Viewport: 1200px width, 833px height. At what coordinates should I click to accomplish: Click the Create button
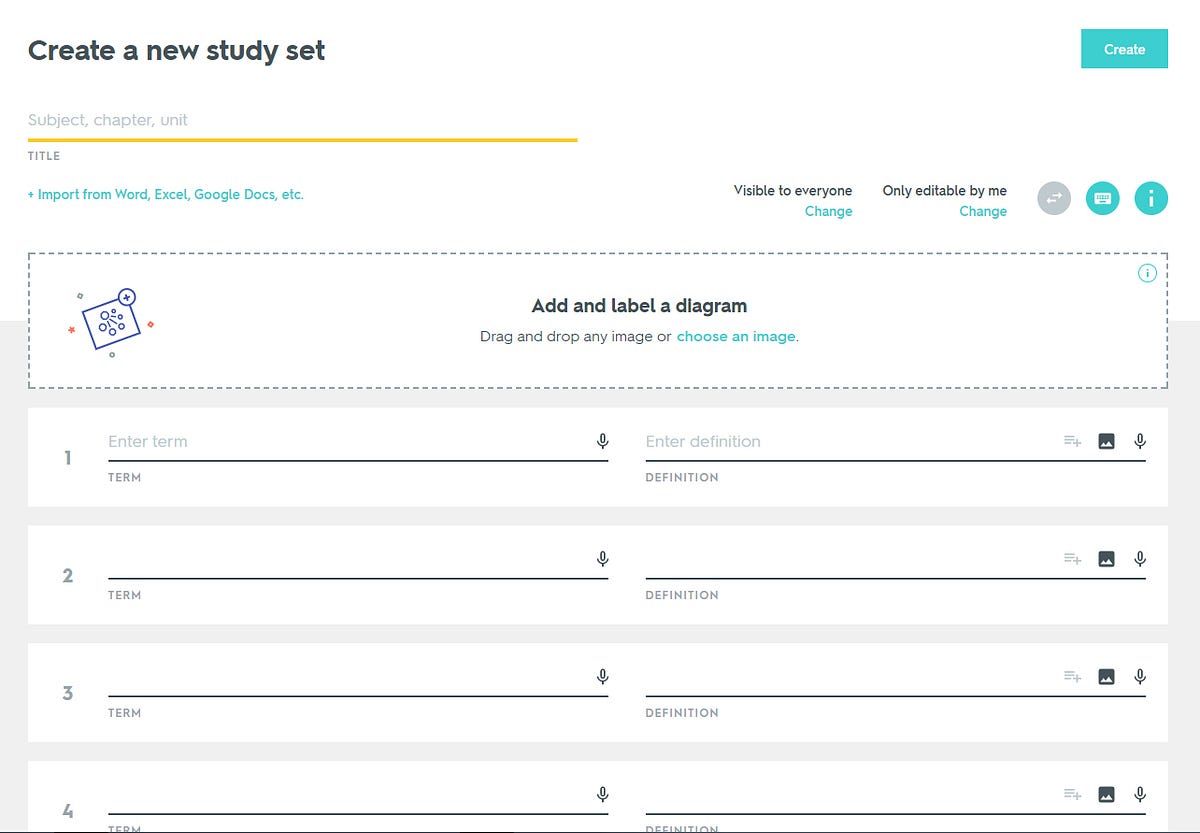pos(1124,48)
